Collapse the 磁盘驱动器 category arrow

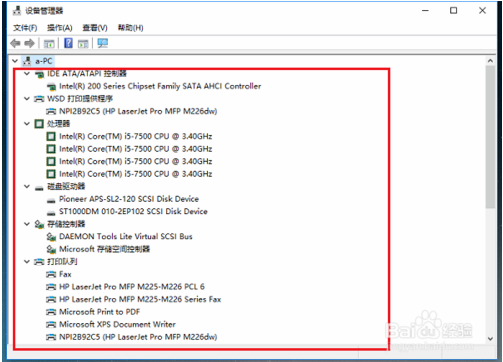point(27,186)
